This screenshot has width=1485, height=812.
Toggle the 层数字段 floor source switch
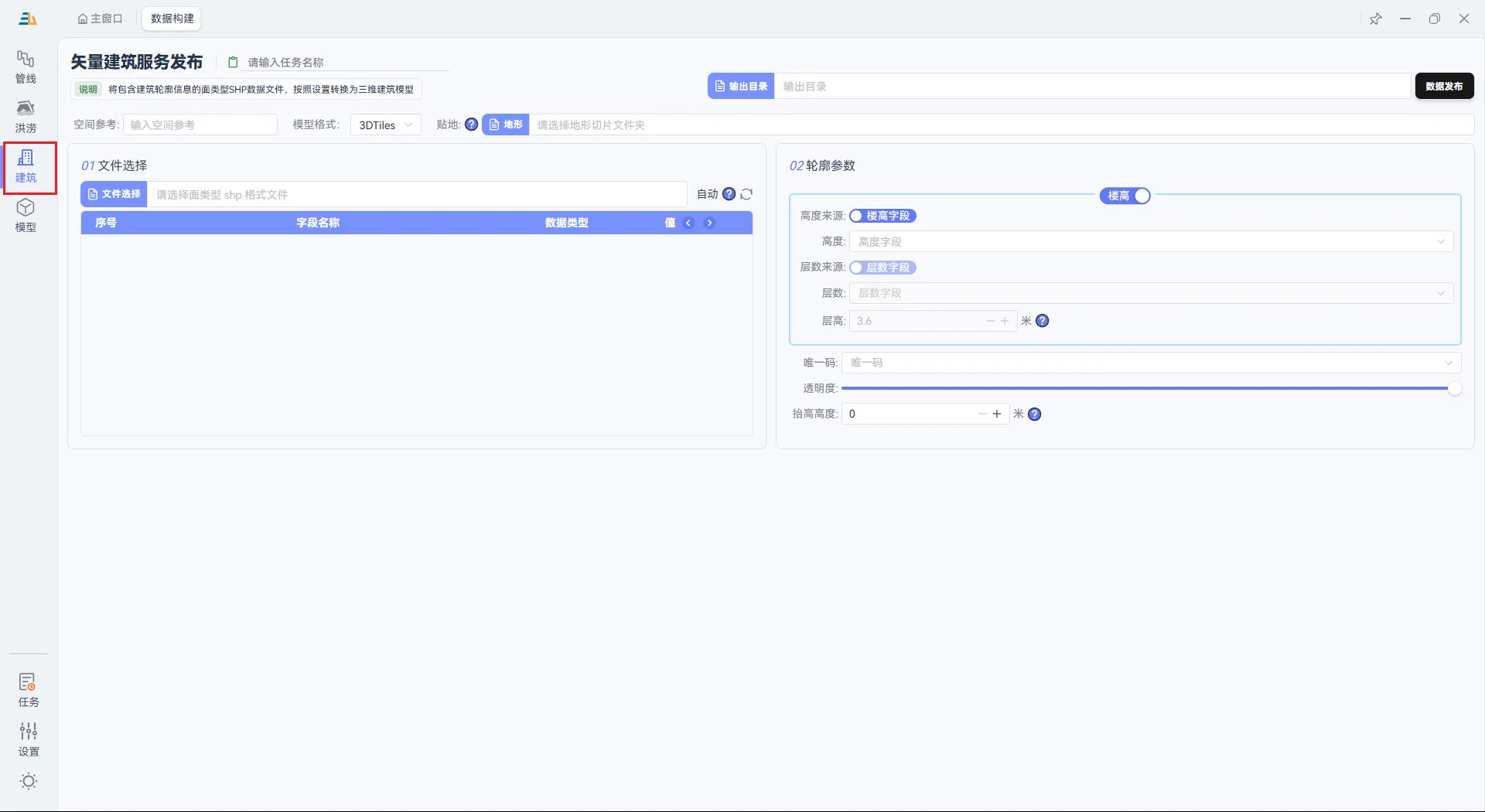click(x=882, y=268)
